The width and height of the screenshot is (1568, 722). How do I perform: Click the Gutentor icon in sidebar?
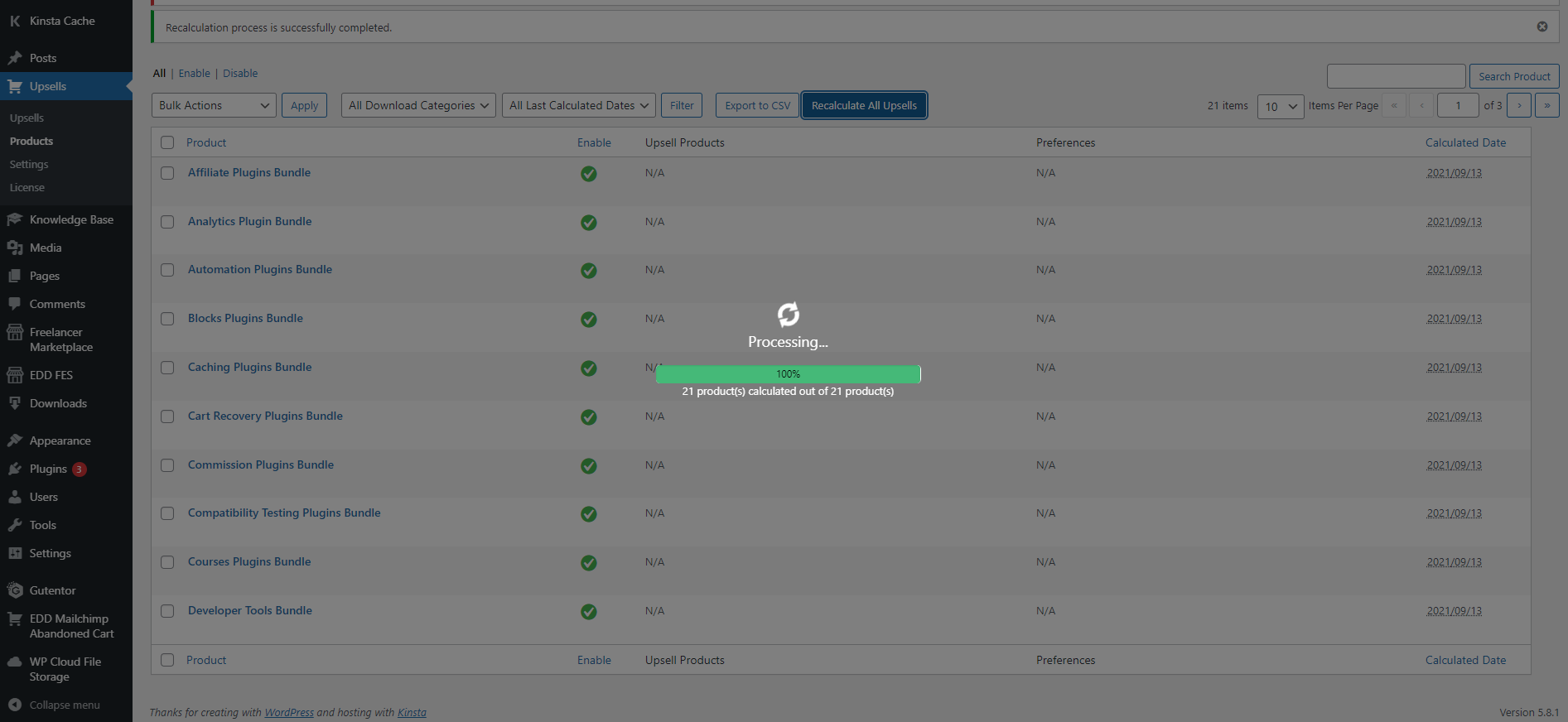[x=15, y=590]
